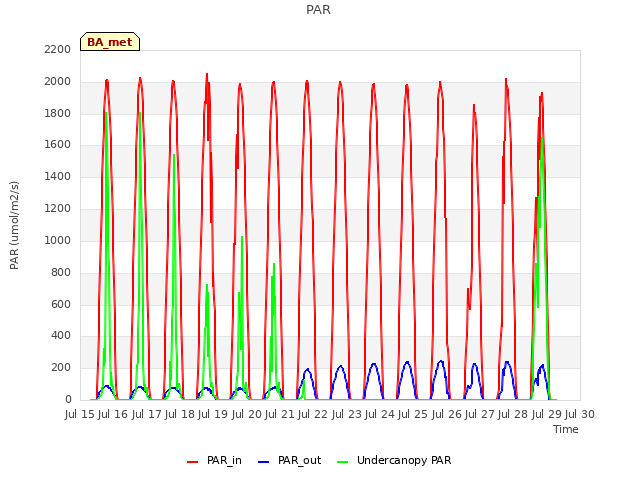640x480 pixels.
Task: Click the Jul 21 x-axis label
Action: pyautogui.click(x=280, y=414)
